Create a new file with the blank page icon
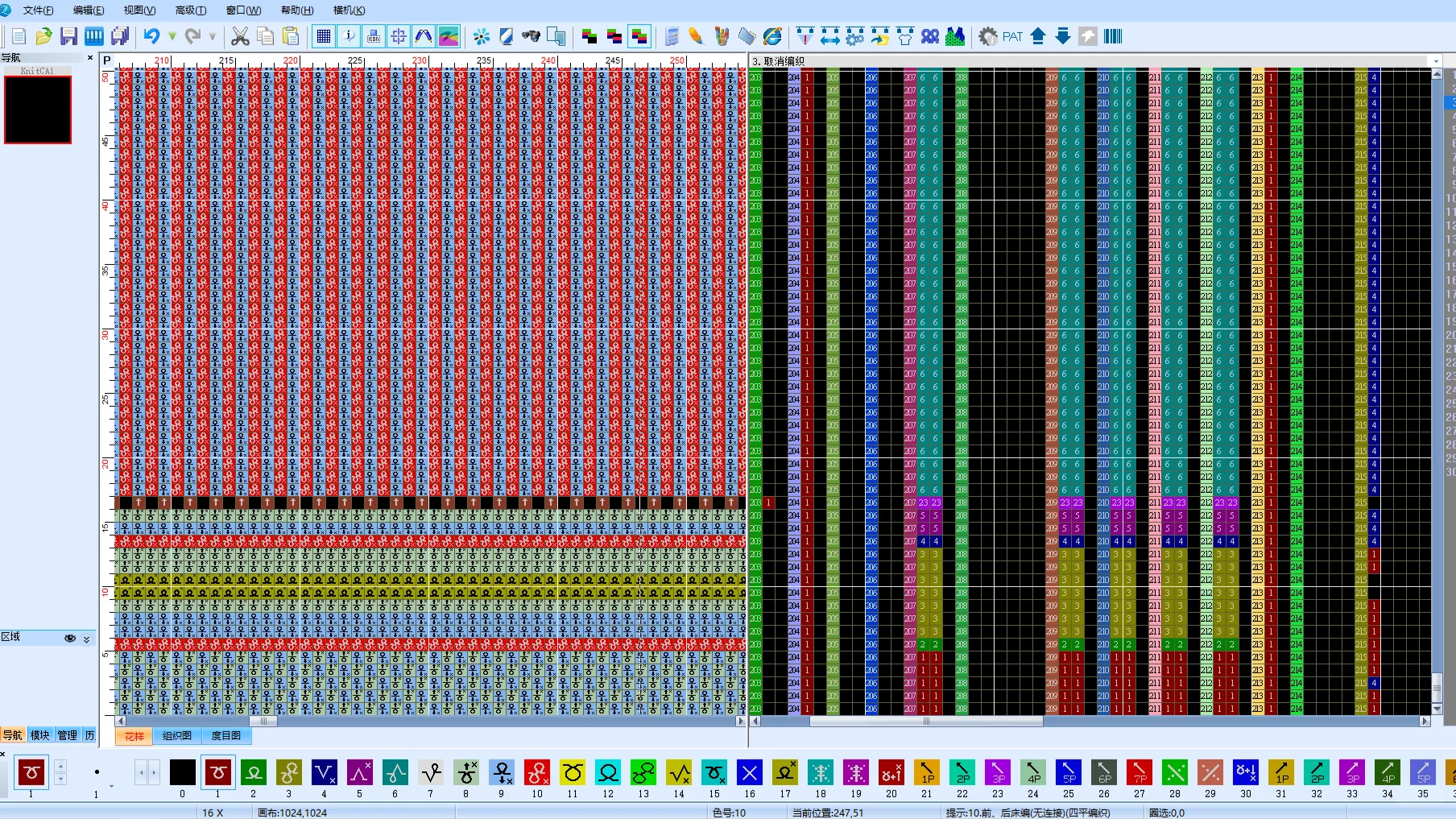Viewport: 1456px width, 819px height. [x=19, y=36]
